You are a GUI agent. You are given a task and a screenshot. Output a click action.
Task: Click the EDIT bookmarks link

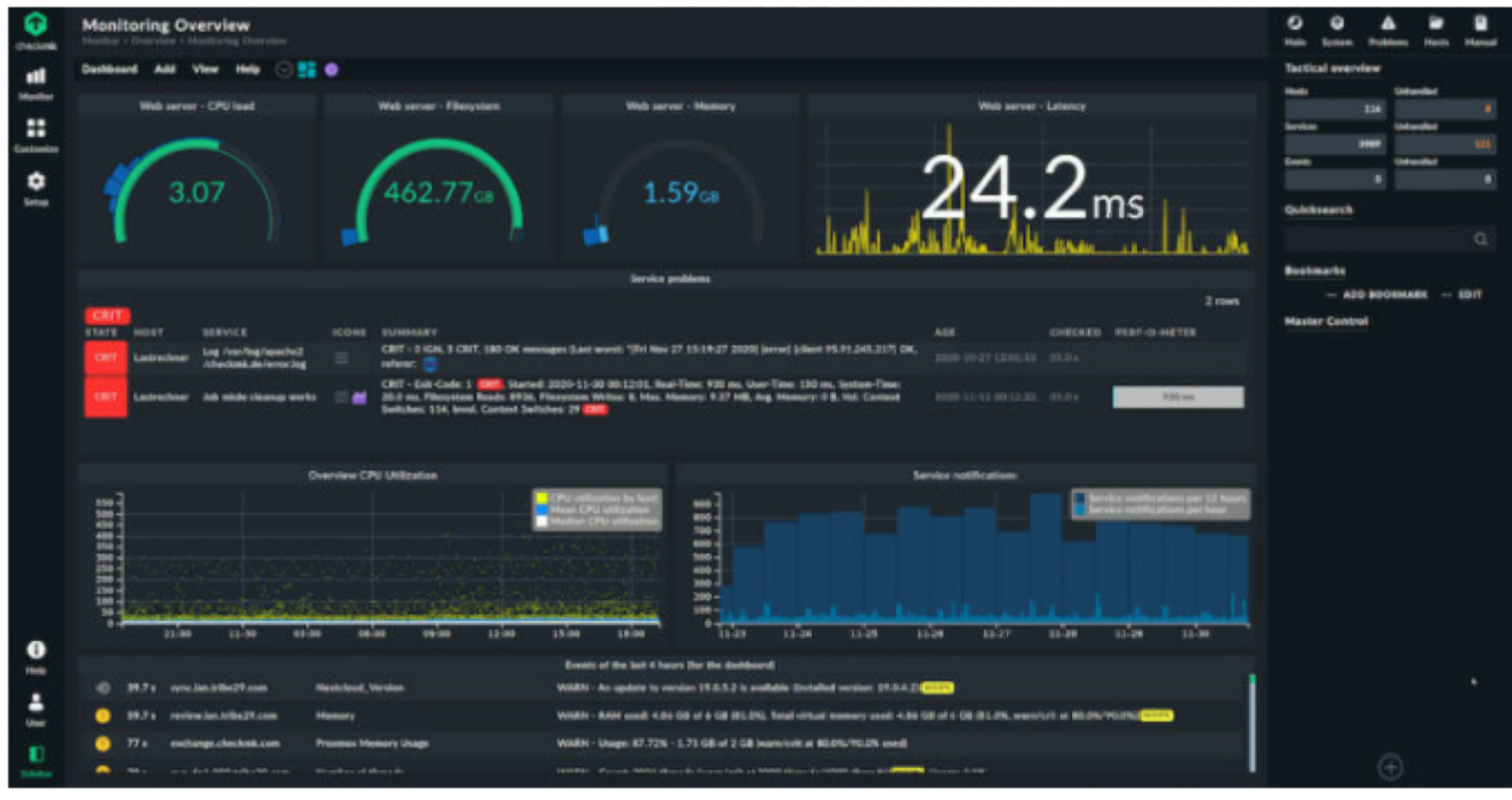(x=1470, y=294)
